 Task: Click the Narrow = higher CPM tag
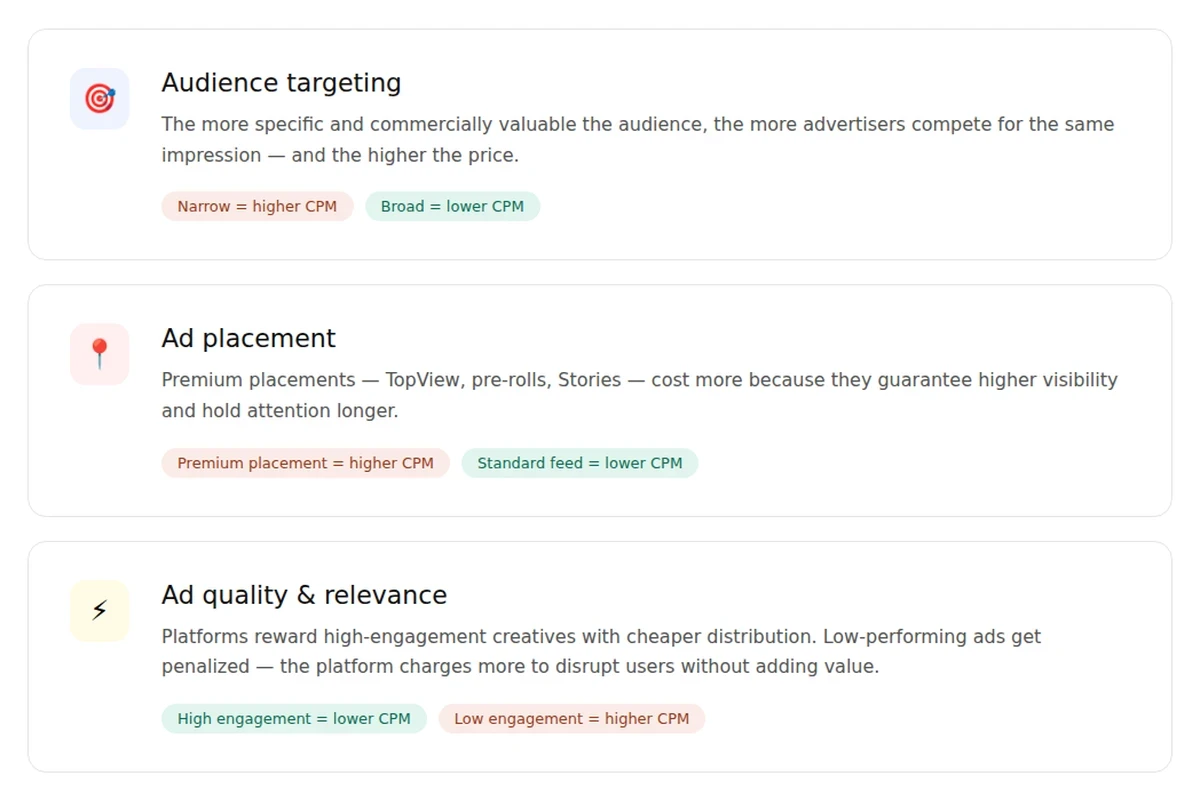pos(257,207)
